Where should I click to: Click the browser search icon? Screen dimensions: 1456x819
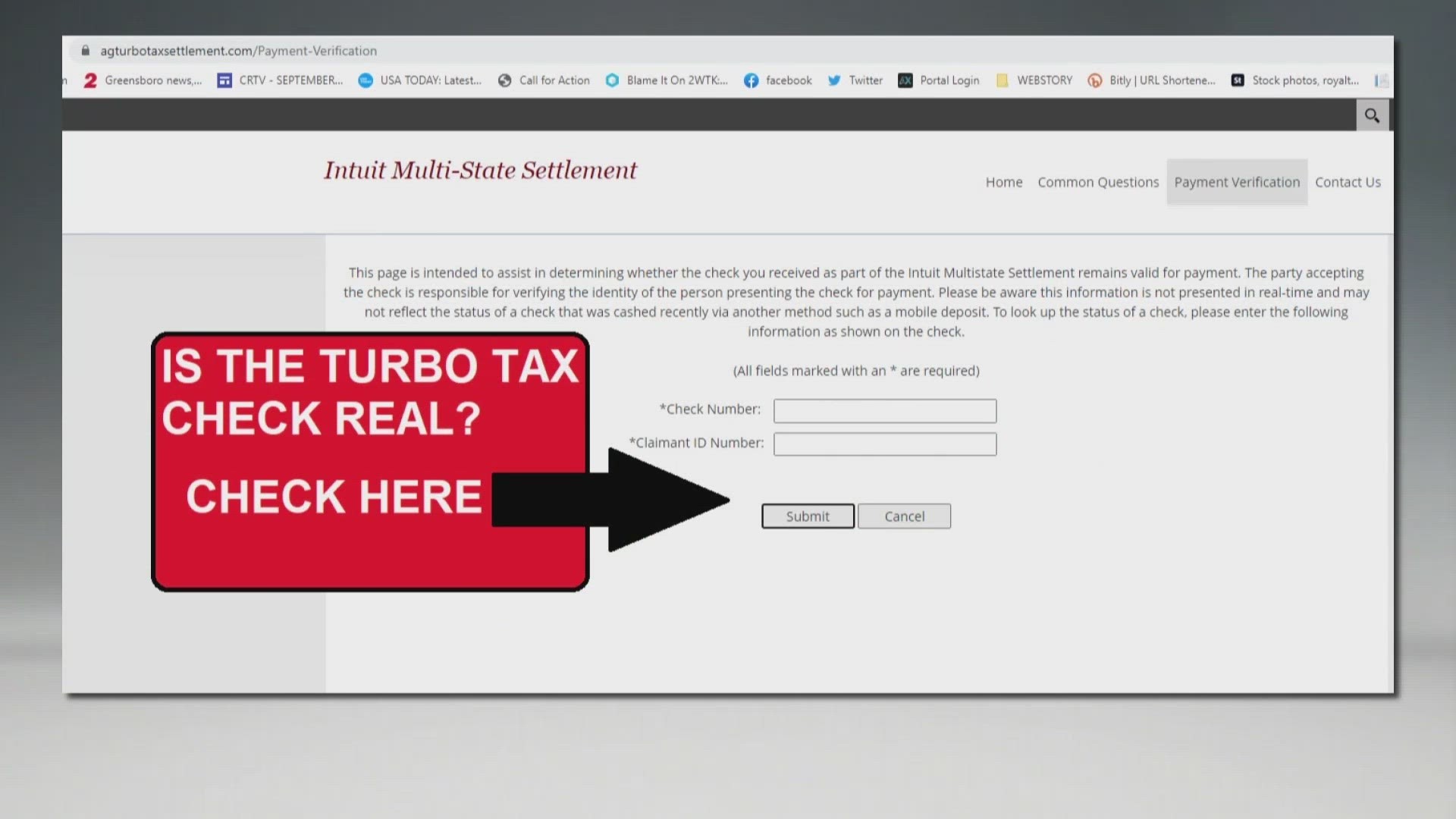(x=1371, y=115)
